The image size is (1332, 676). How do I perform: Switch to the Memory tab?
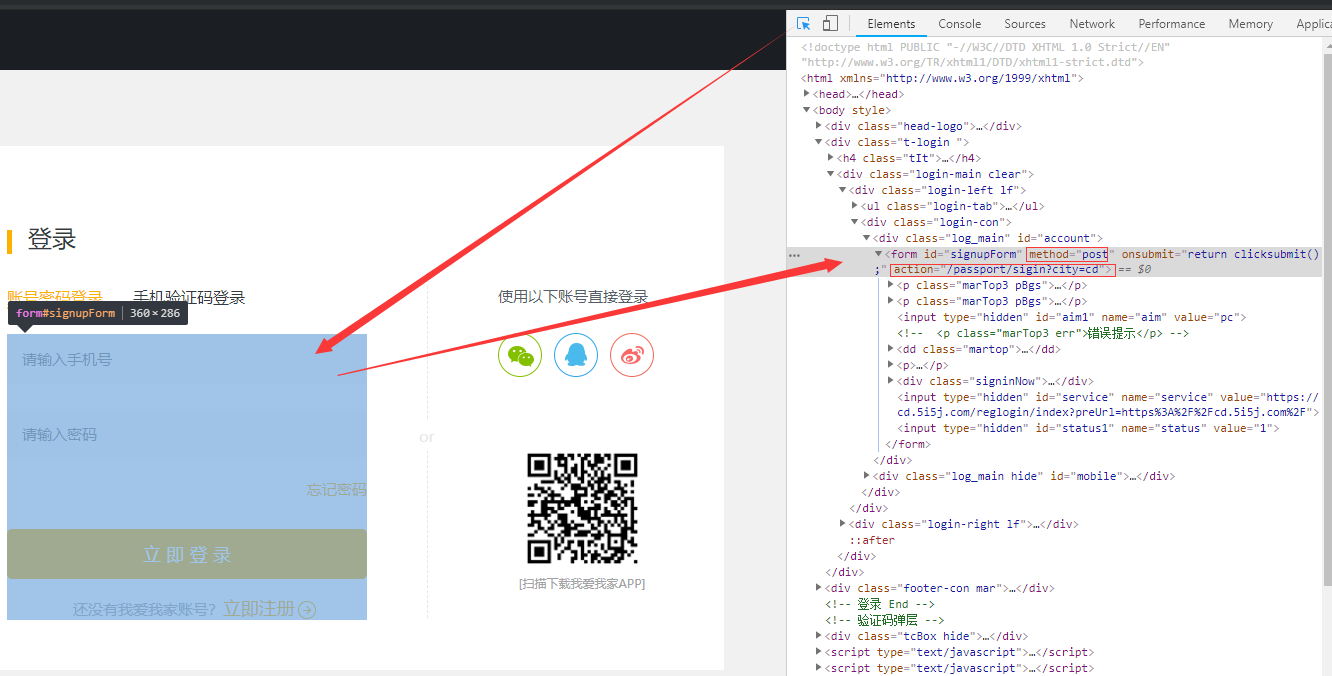[x=1250, y=24]
